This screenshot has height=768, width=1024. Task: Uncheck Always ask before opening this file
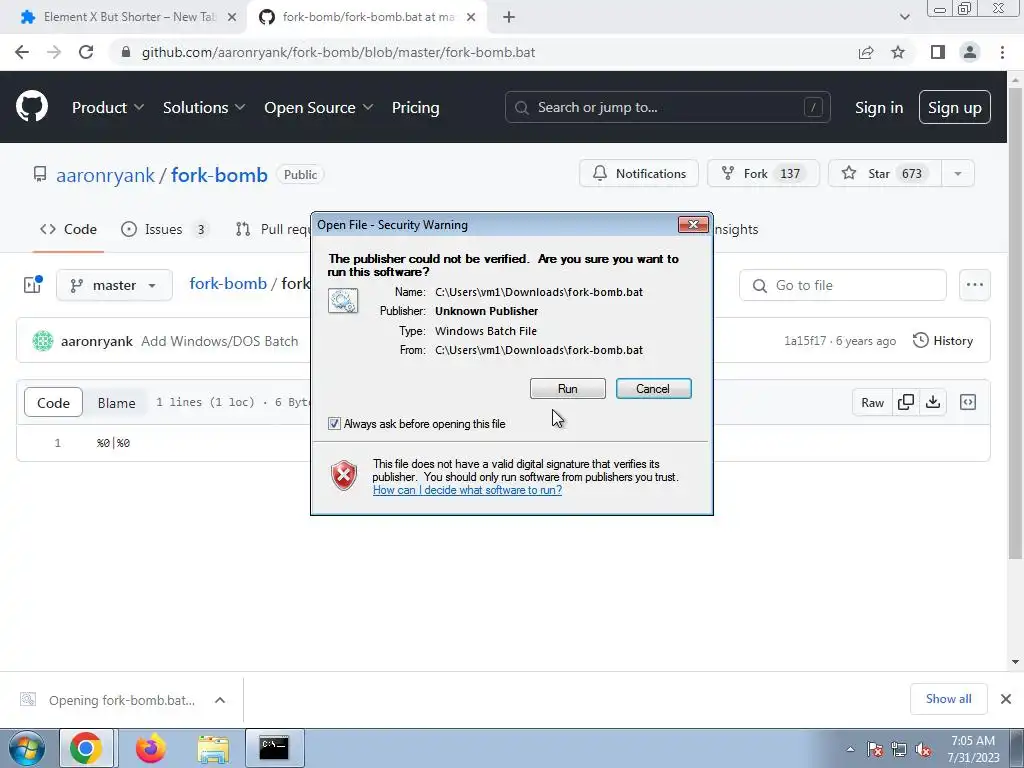(334, 424)
